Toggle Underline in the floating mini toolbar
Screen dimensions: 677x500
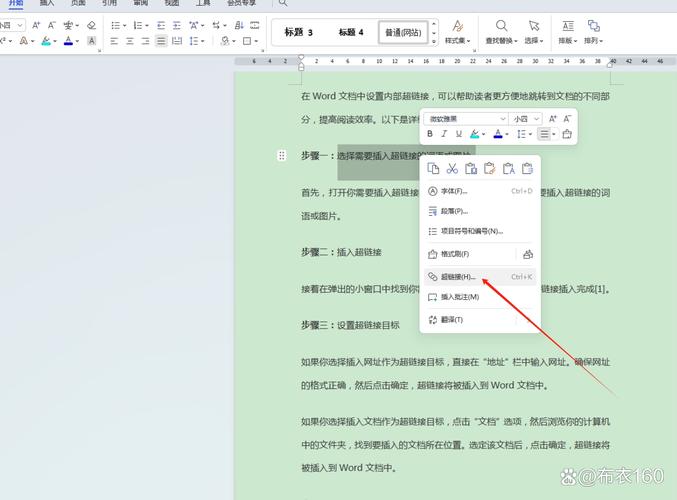click(459, 134)
